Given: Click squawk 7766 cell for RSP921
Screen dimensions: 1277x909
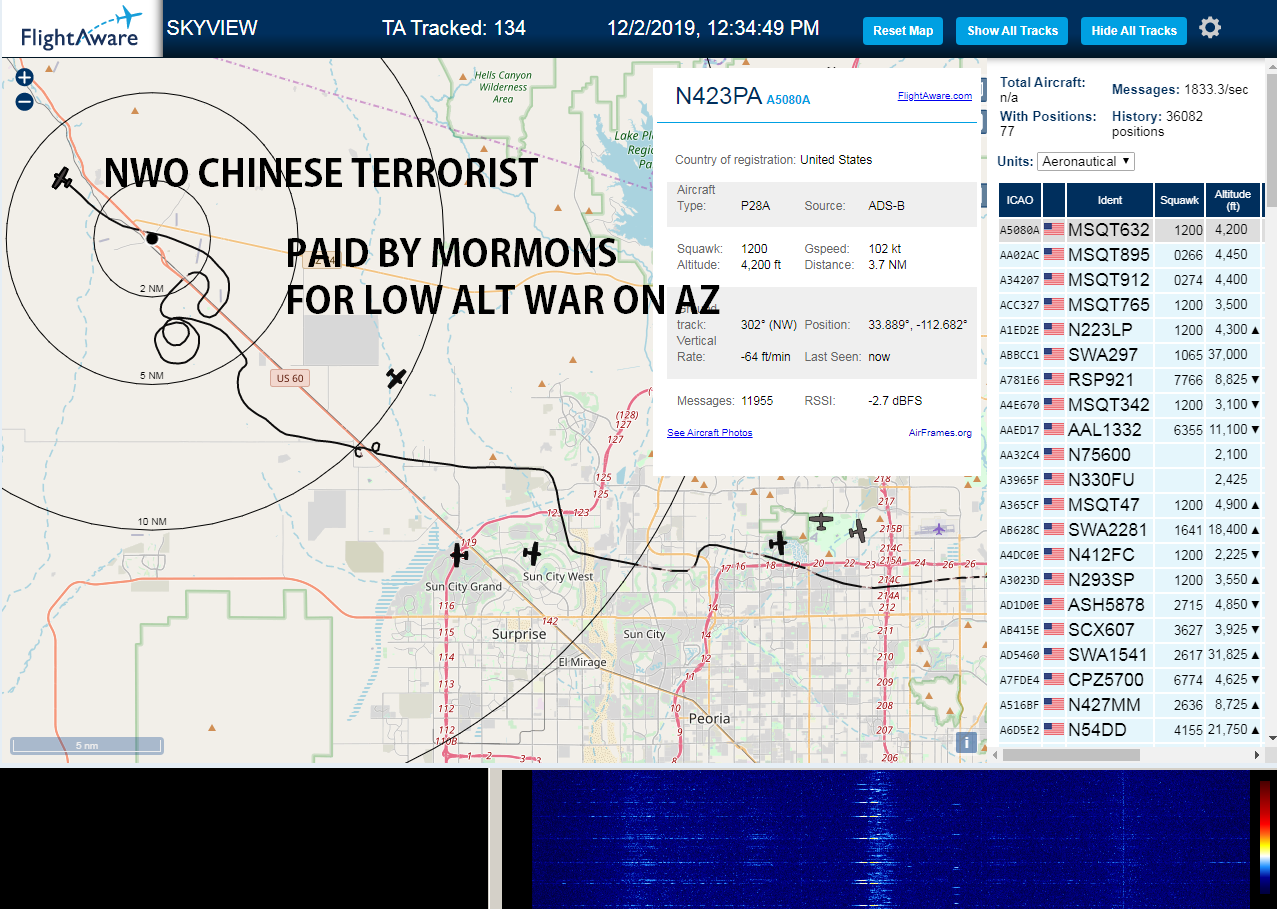Looking at the screenshot, I should tap(1179, 380).
